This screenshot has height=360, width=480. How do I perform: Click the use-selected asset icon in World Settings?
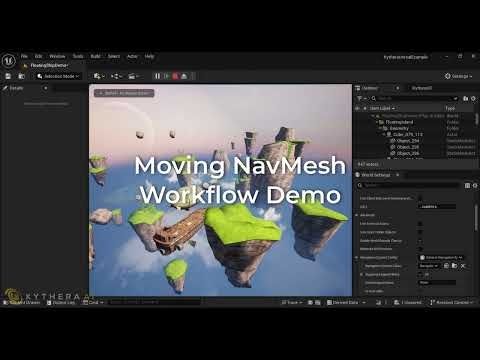[447, 266]
